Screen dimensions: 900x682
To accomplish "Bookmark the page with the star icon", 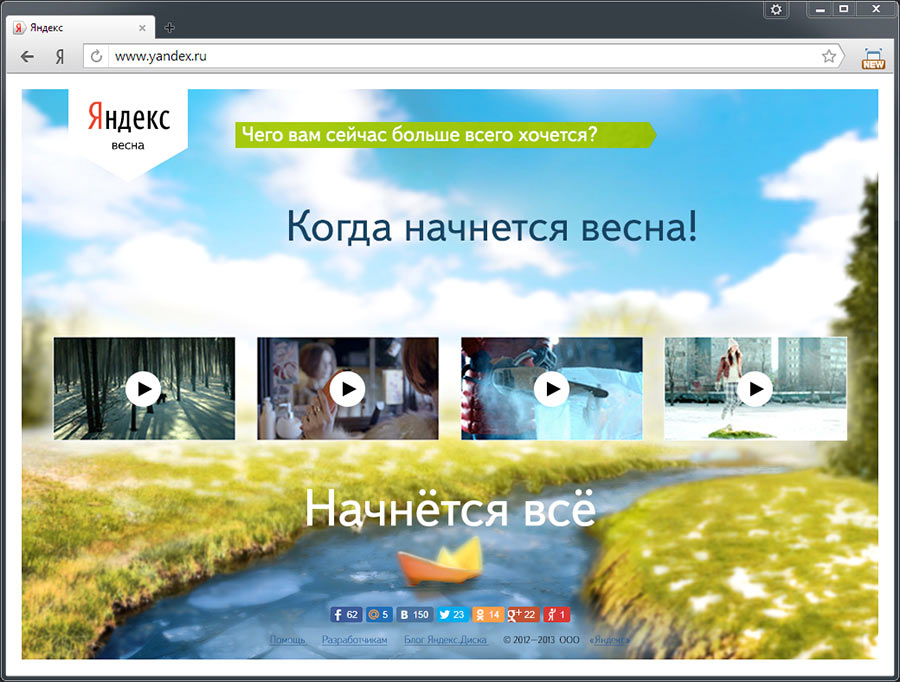I will [x=829, y=57].
